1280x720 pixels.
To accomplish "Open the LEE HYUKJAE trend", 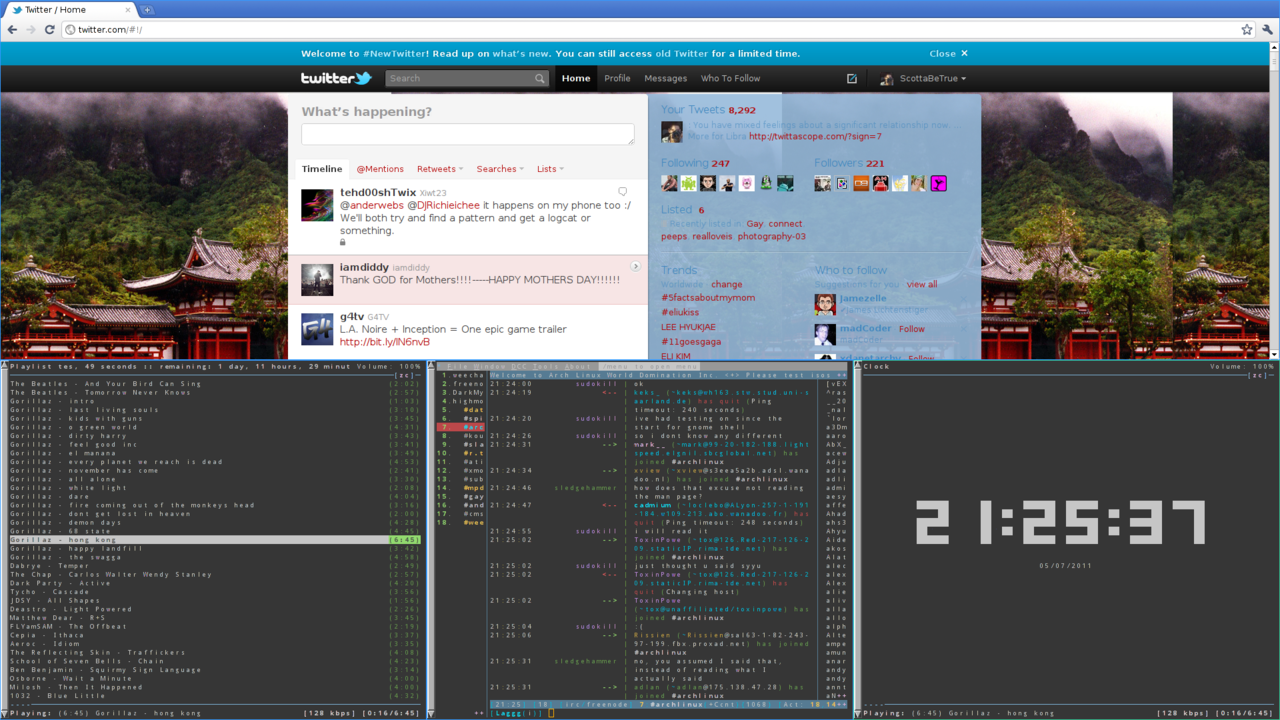I will pos(688,327).
